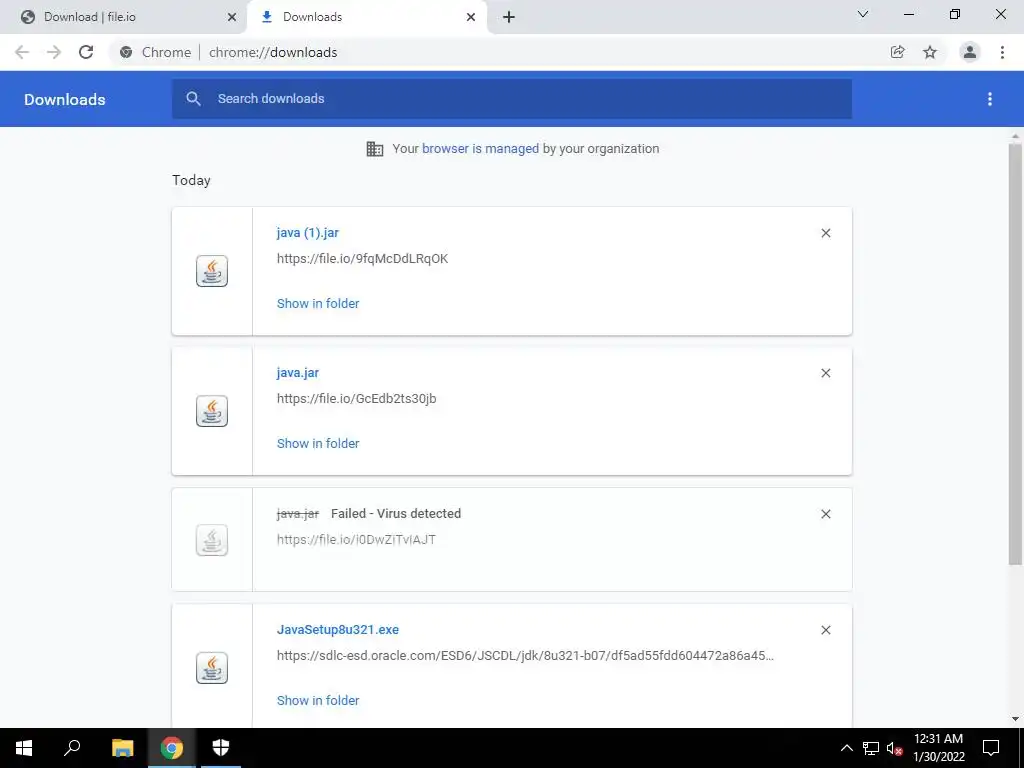Click the 'Failed - Virus detected' status
1024x768 pixels.
tap(396, 514)
